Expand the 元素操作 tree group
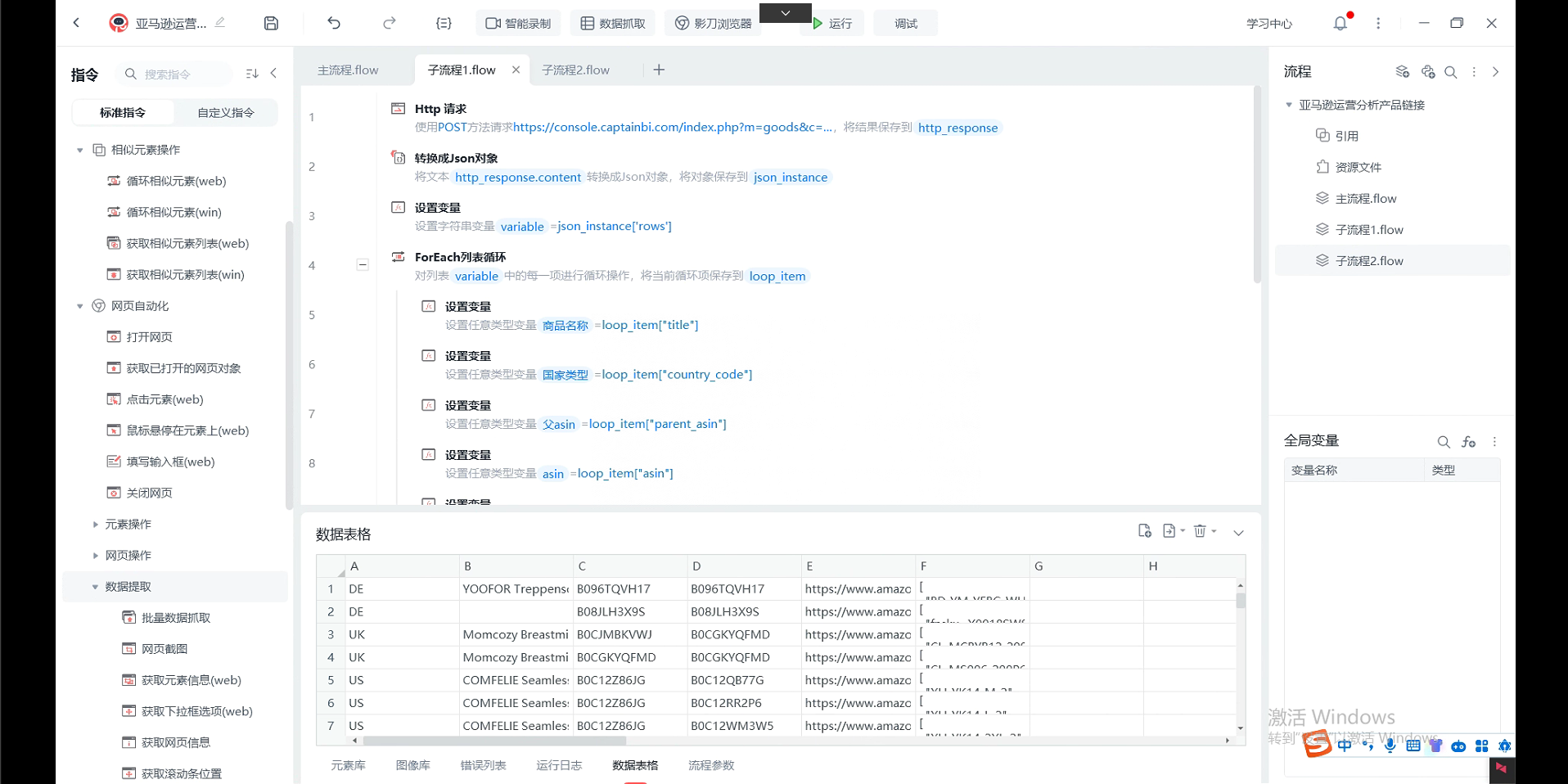 [95, 525]
